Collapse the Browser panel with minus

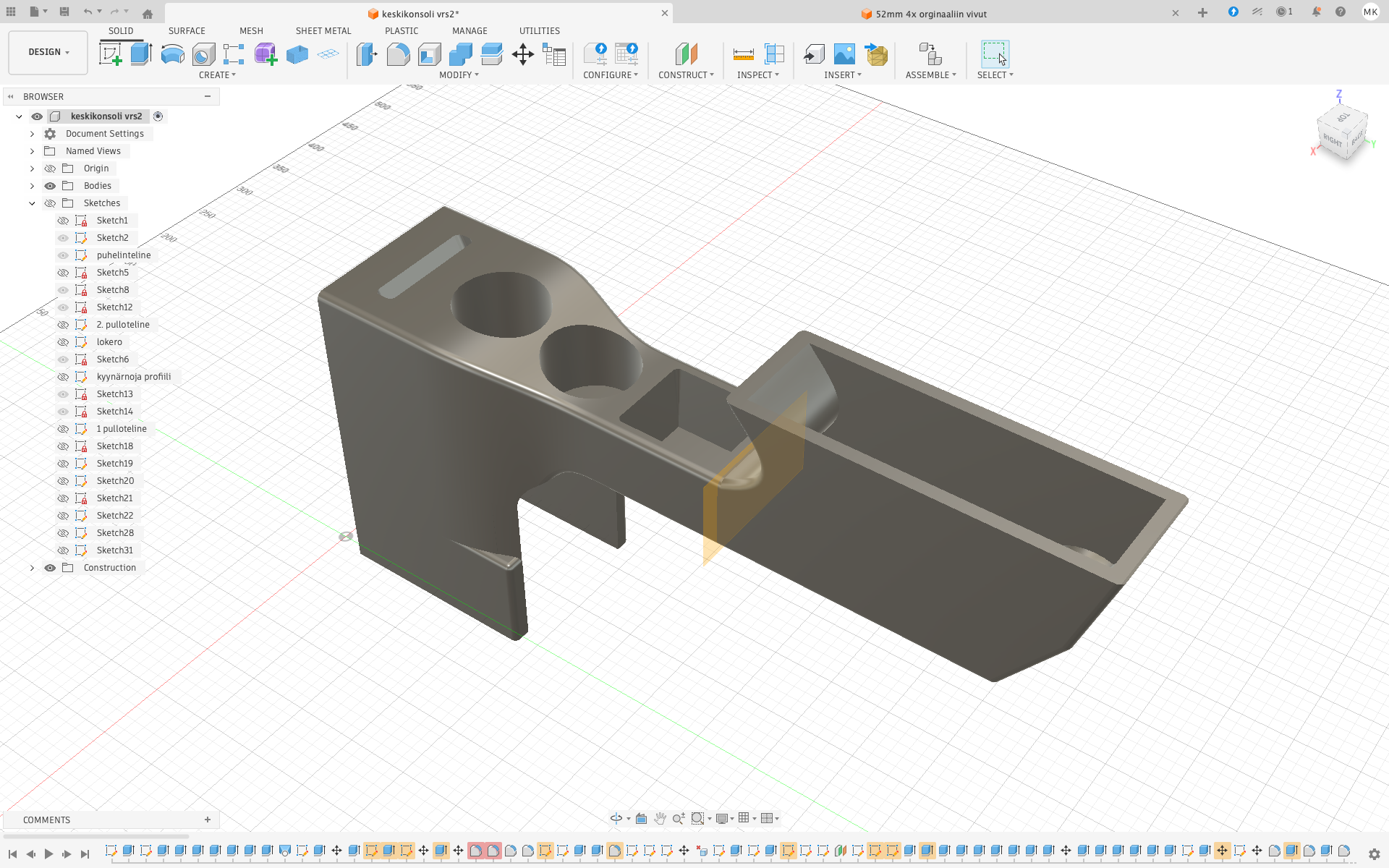coord(208,96)
